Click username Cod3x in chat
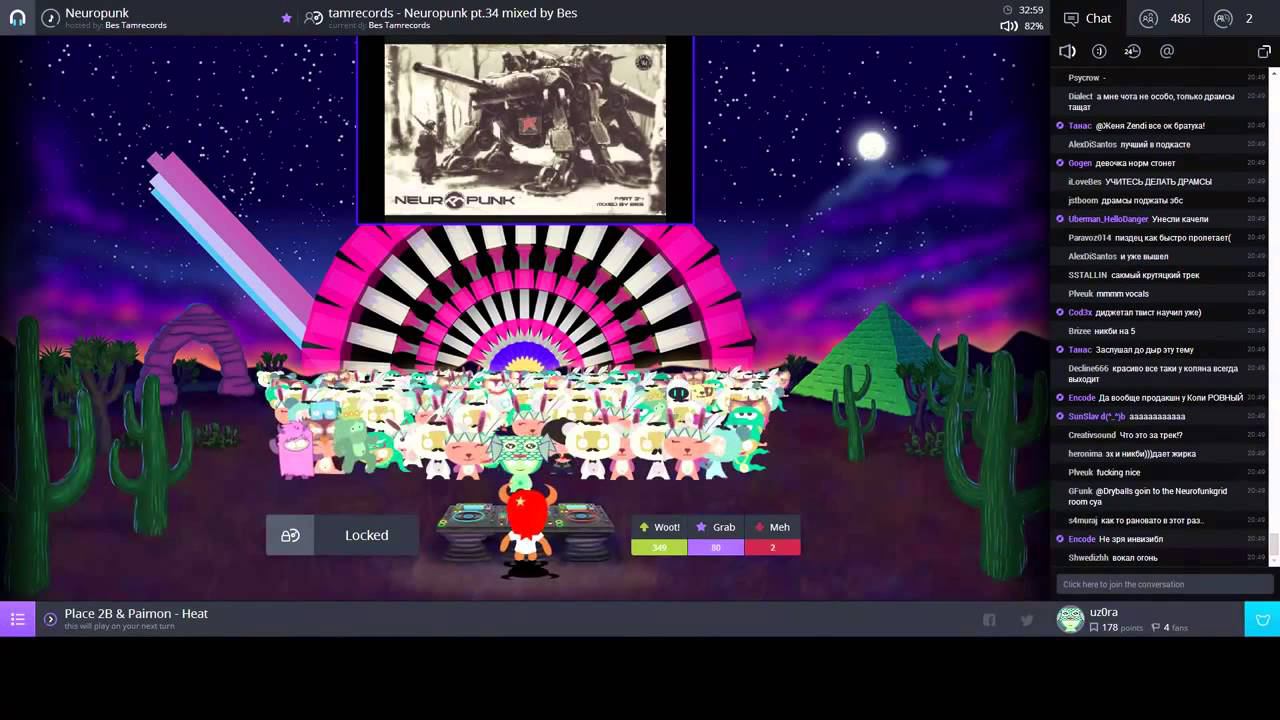This screenshot has width=1280, height=720. (x=1080, y=313)
